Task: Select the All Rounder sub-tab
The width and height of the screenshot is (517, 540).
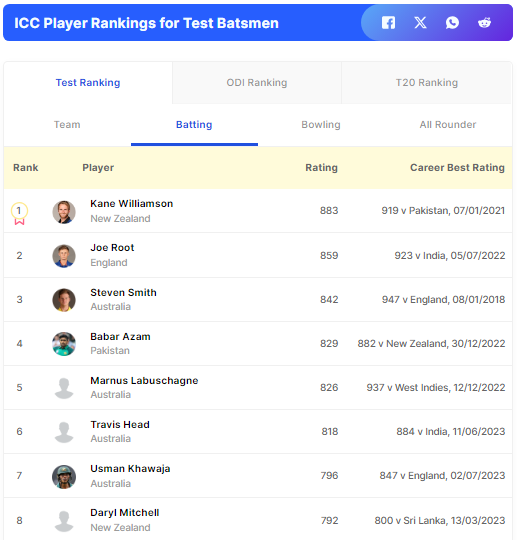Action: (x=448, y=125)
